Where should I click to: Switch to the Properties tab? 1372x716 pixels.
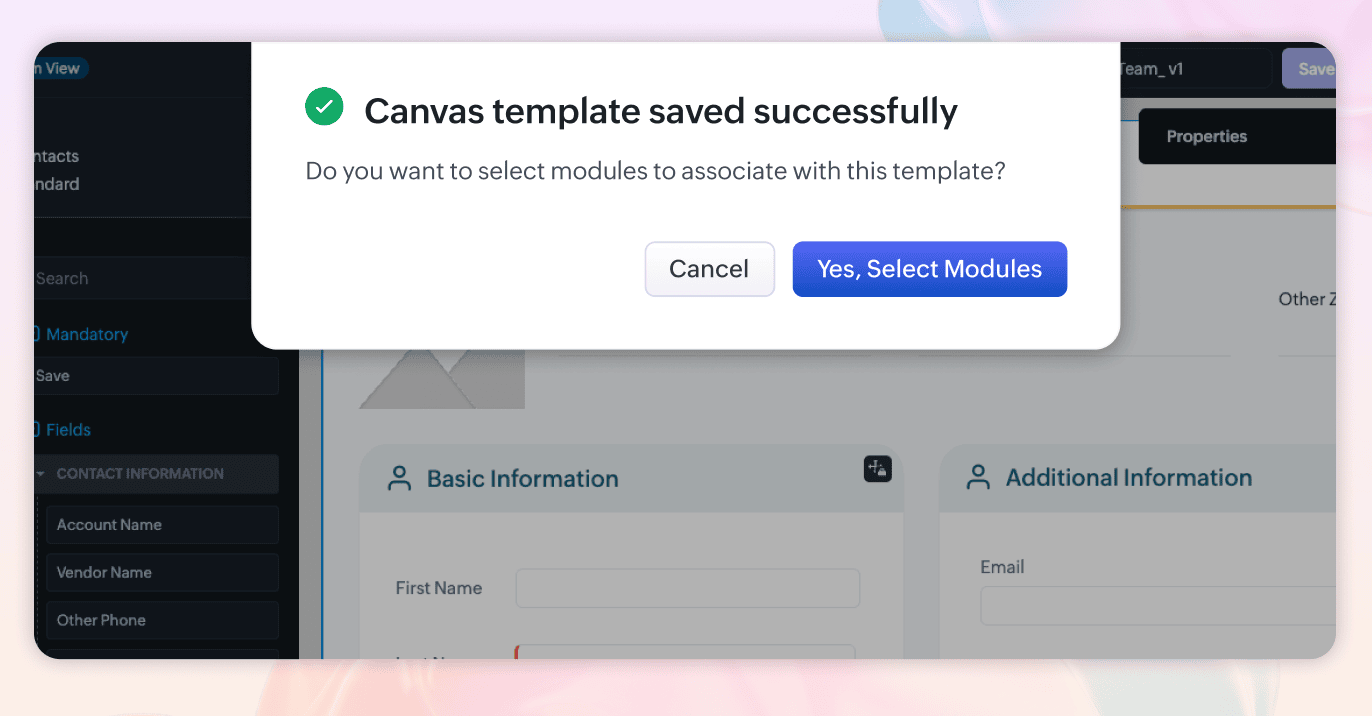1207,136
